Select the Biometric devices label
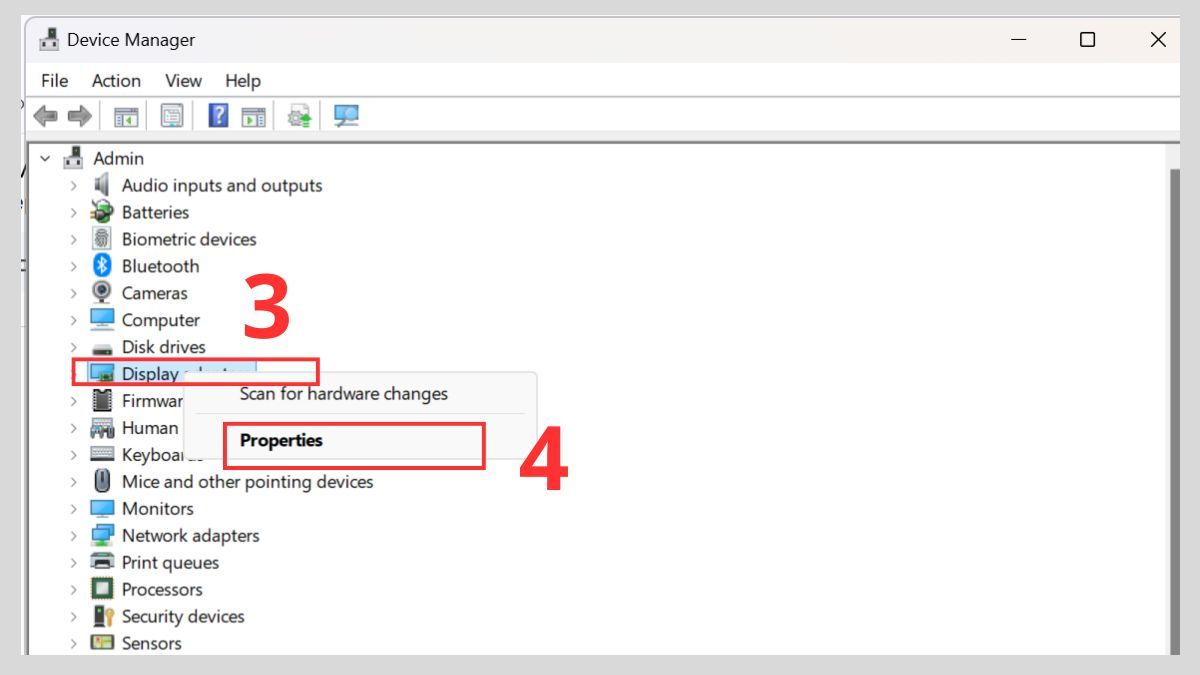This screenshot has width=1200, height=675. [x=189, y=239]
